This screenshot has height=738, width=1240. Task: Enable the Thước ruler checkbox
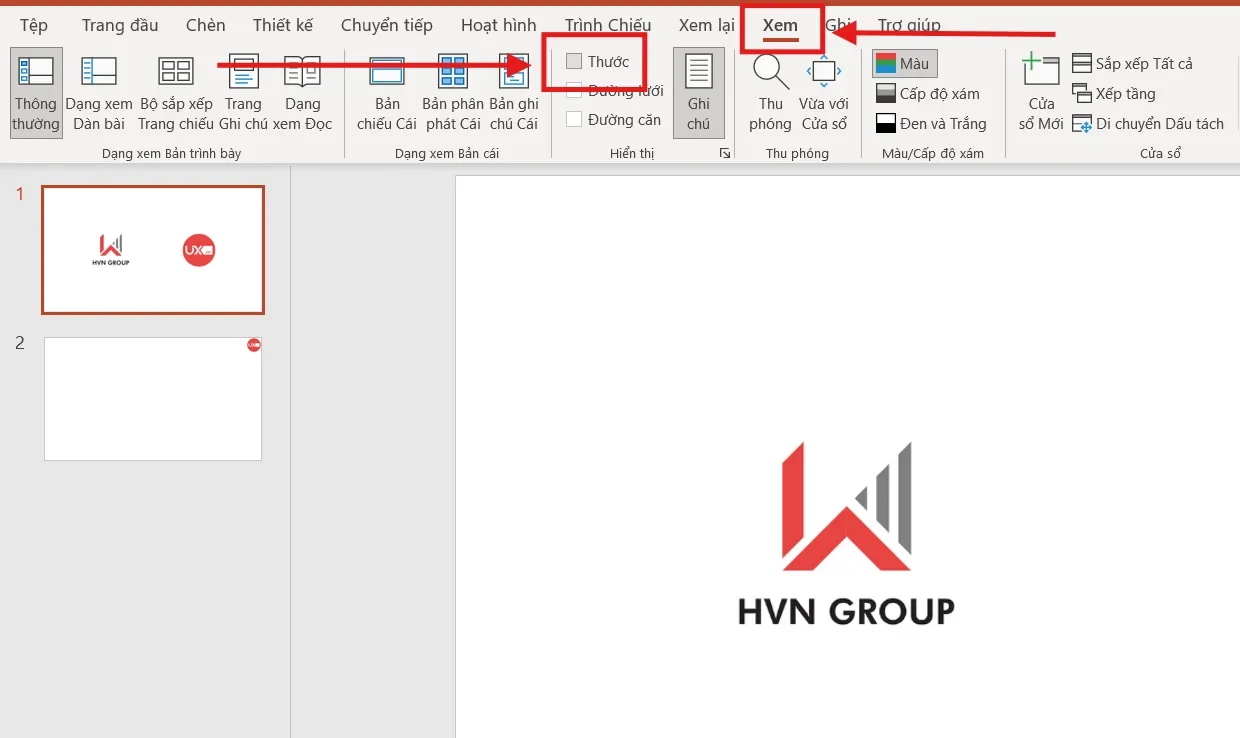tap(574, 62)
